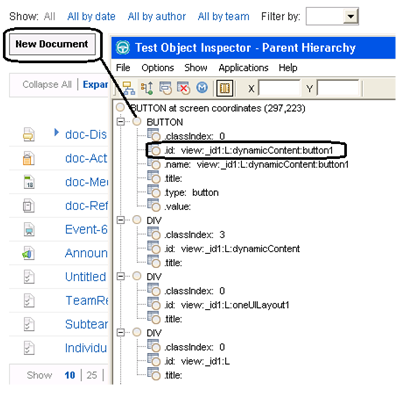This screenshot has width=400, height=400.
Task: Click the event icon beside Event-6
Action: pos(29,229)
